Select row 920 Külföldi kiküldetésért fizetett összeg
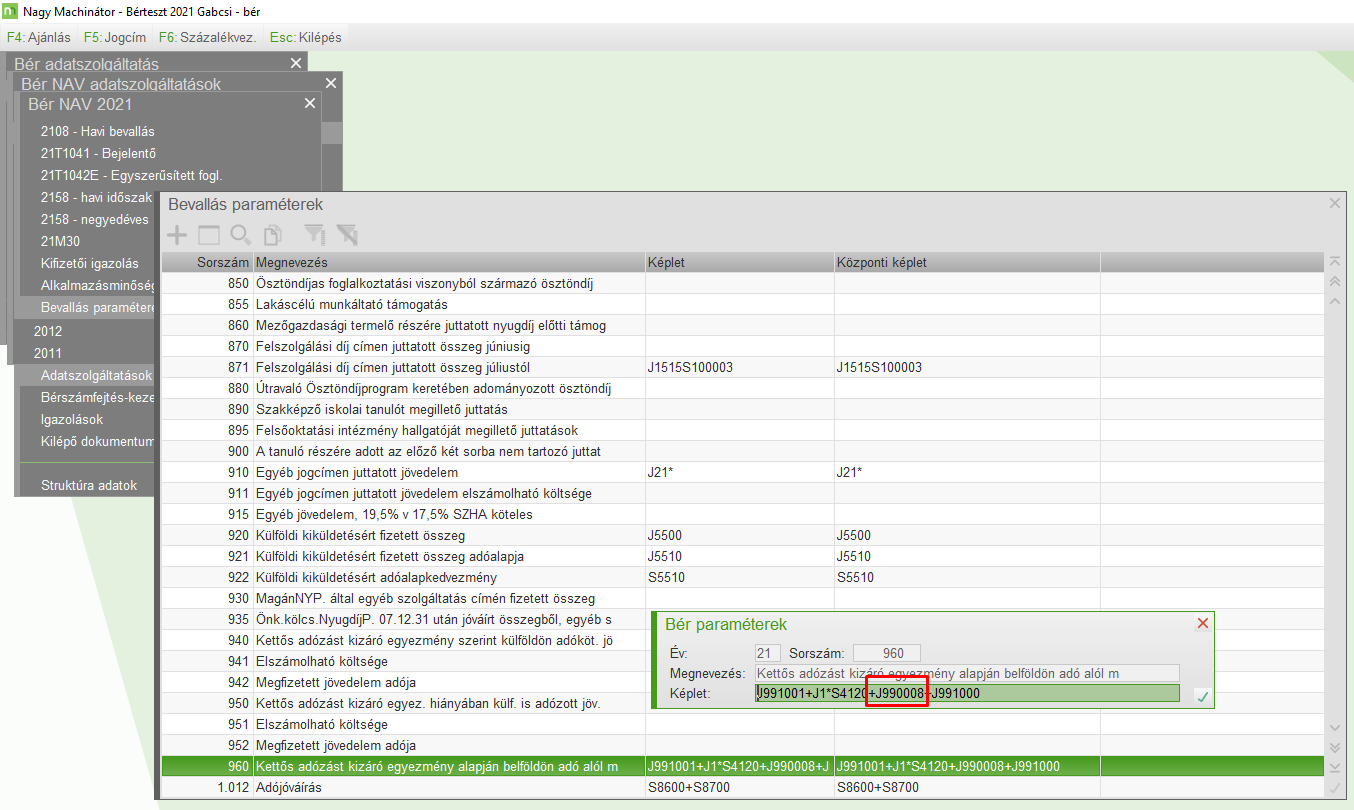Viewport: 1354px width, 810px height. (741, 535)
